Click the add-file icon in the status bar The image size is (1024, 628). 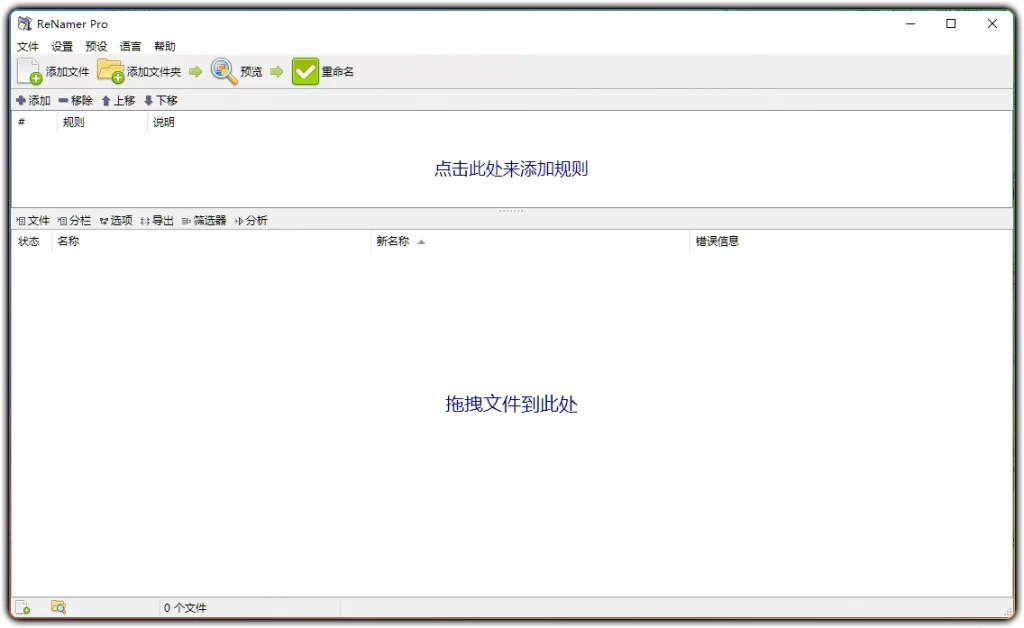pos(22,606)
